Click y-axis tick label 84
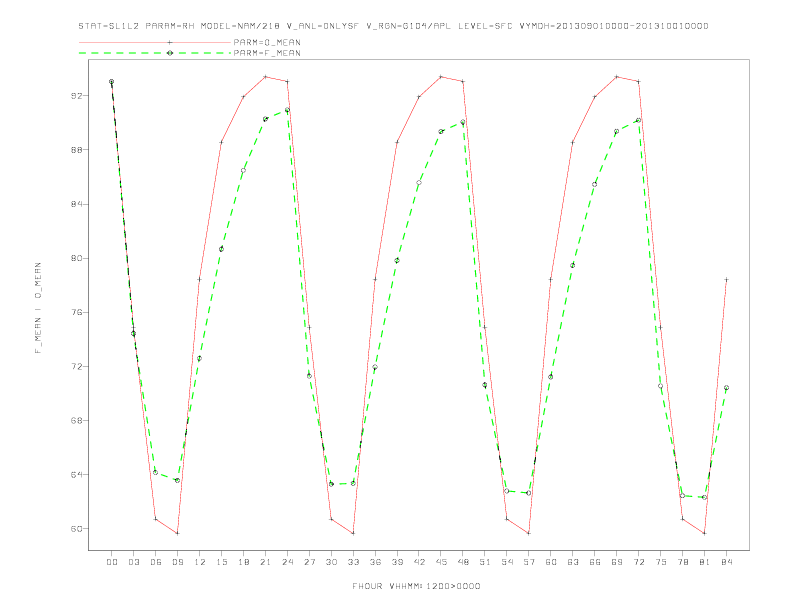The height and width of the screenshot is (612, 792). (x=77, y=204)
